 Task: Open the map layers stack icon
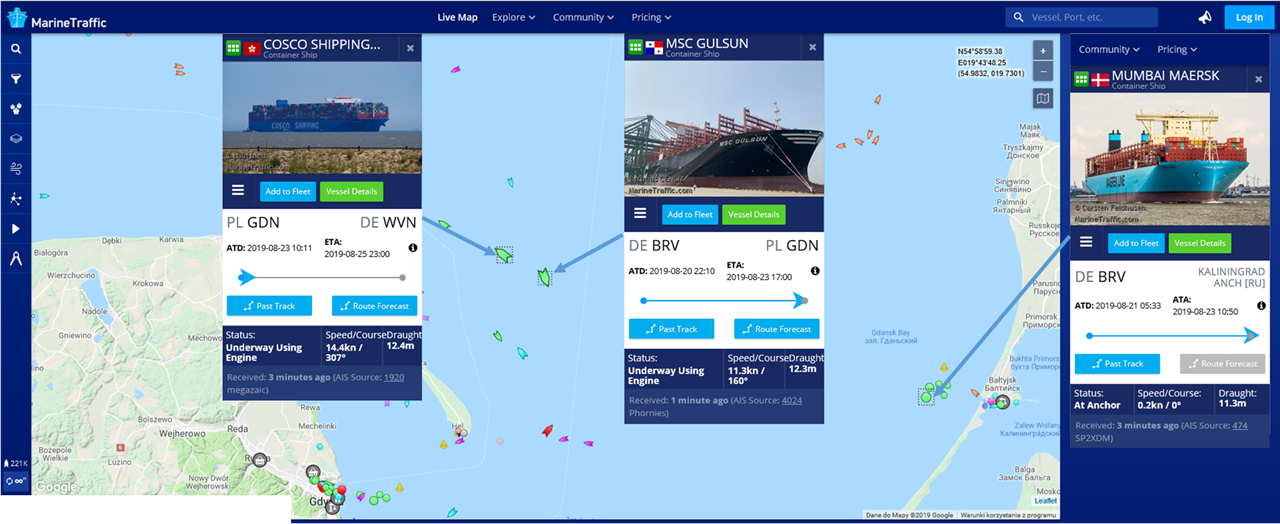point(16,138)
